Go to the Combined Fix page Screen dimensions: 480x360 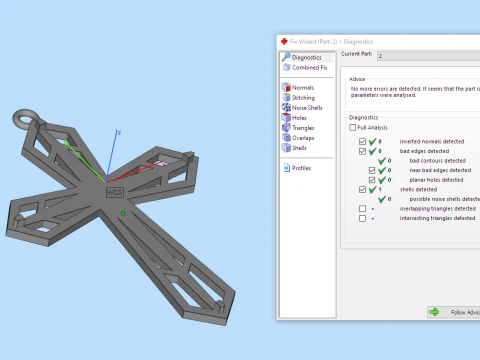pyautogui.click(x=310, y=67)
